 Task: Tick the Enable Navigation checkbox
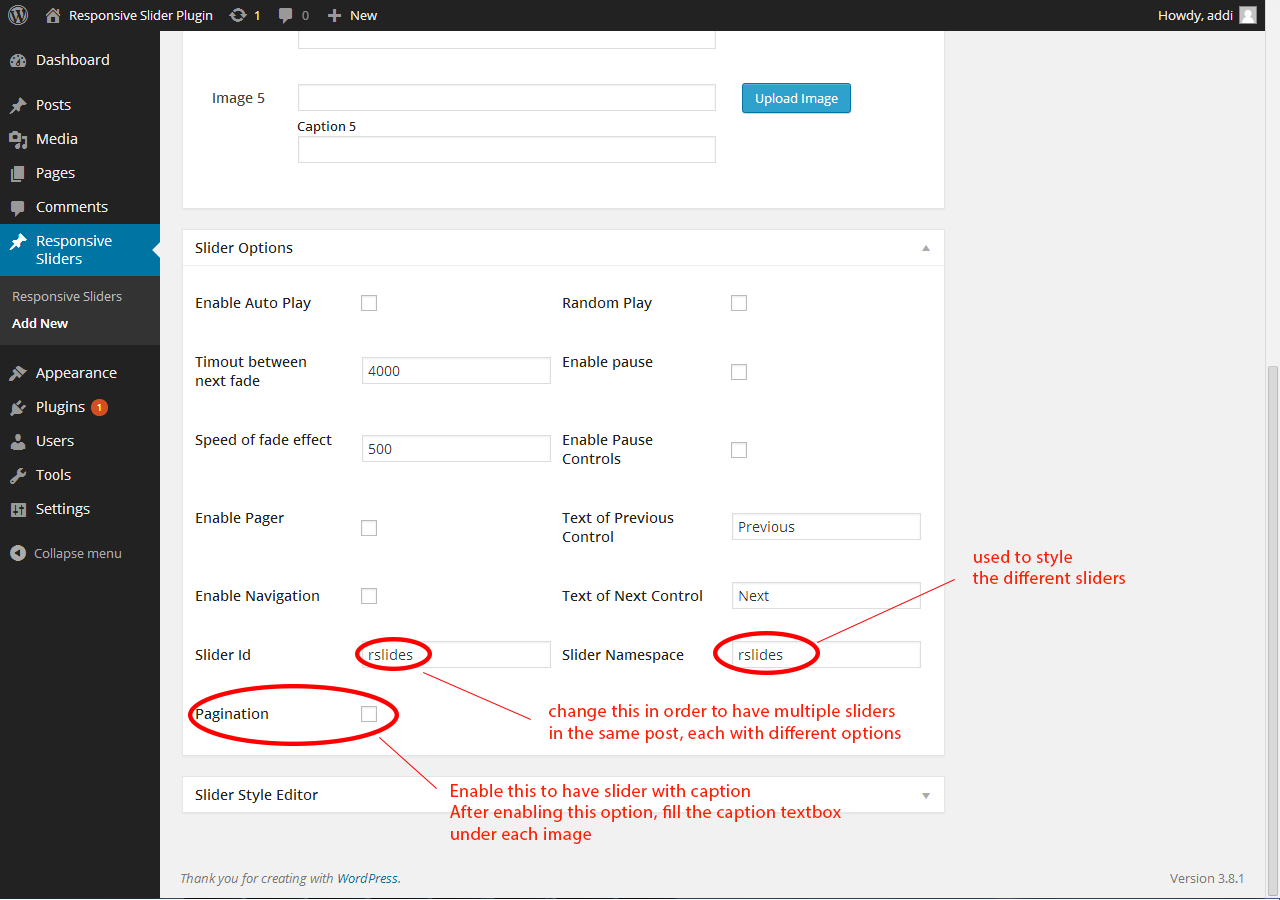[369, 596]
